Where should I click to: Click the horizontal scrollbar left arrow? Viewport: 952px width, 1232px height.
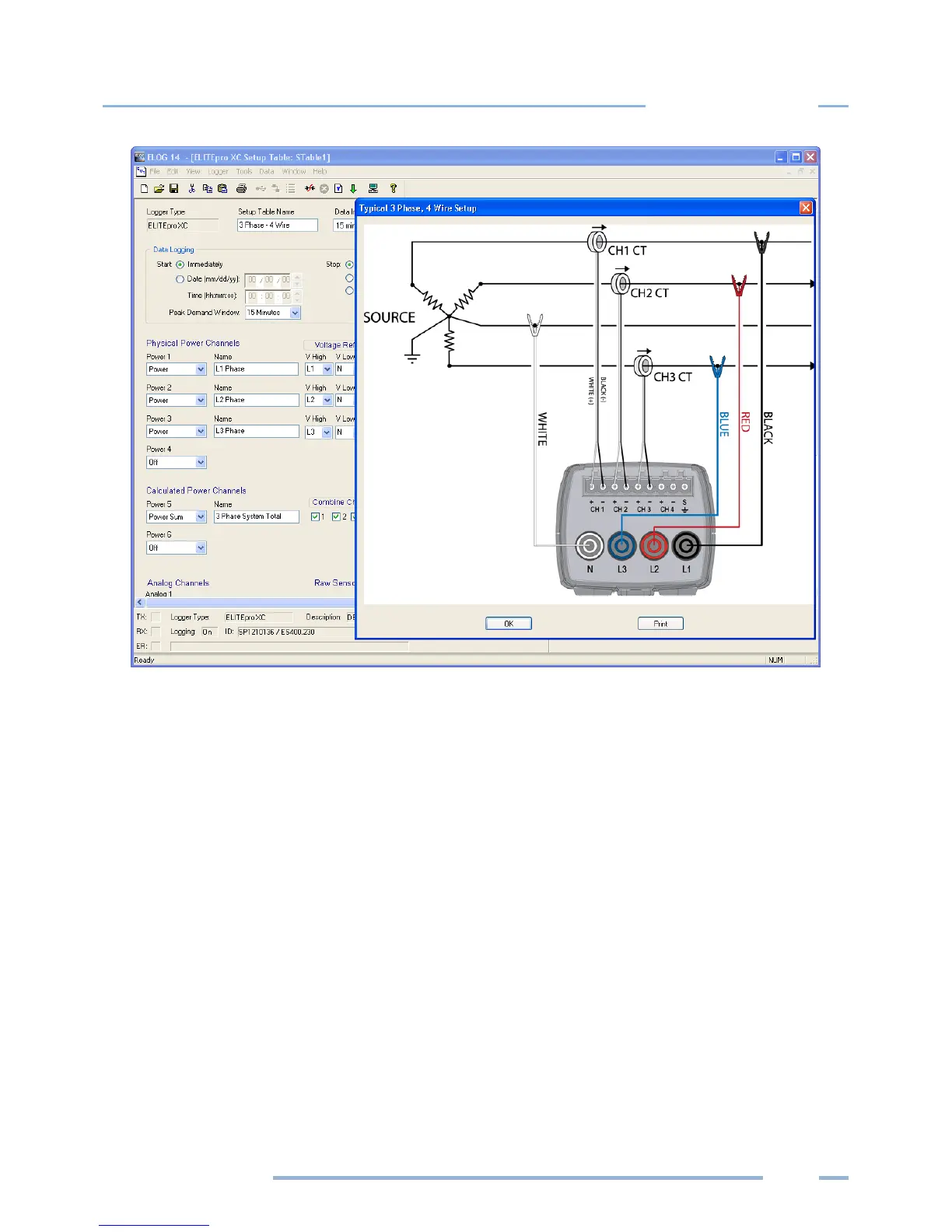tap(140, 602)
